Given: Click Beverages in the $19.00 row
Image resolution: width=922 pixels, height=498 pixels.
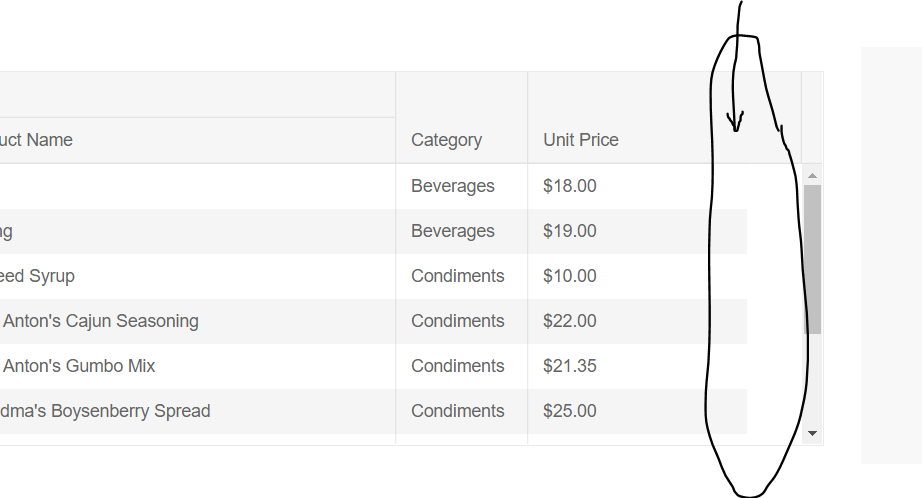Looking at the screenshot, I should click(453, 231).
